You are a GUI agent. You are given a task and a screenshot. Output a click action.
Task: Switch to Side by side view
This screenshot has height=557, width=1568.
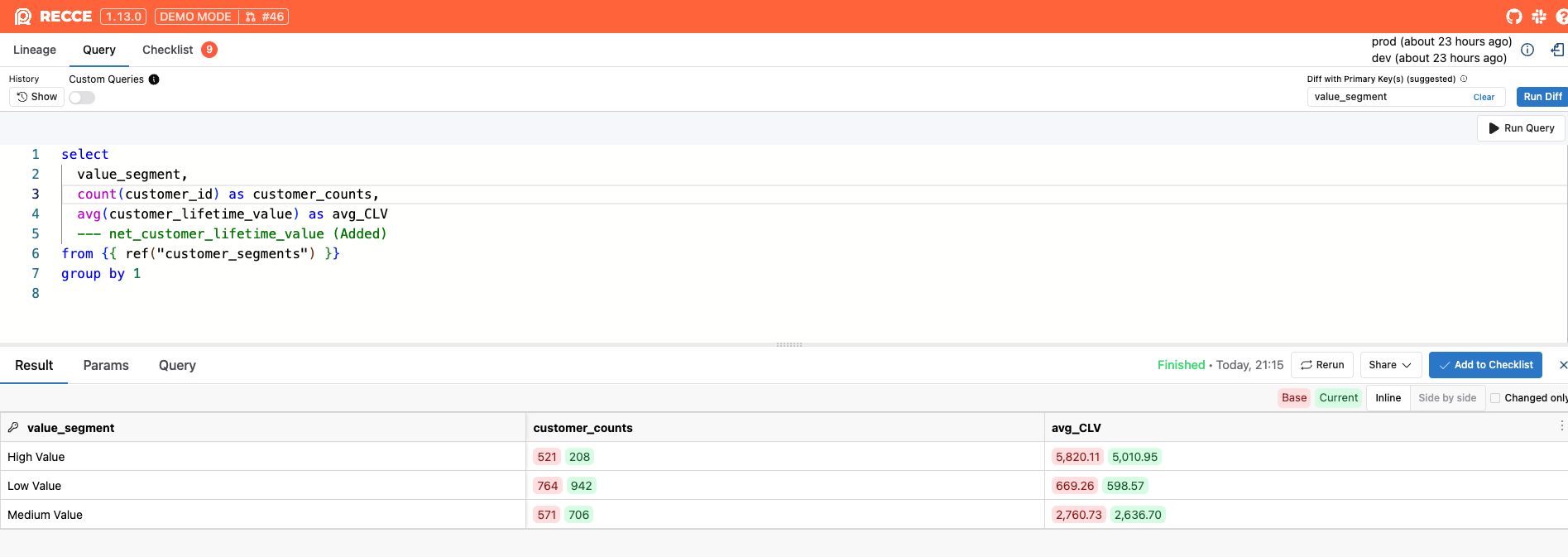pos(1447,398)
